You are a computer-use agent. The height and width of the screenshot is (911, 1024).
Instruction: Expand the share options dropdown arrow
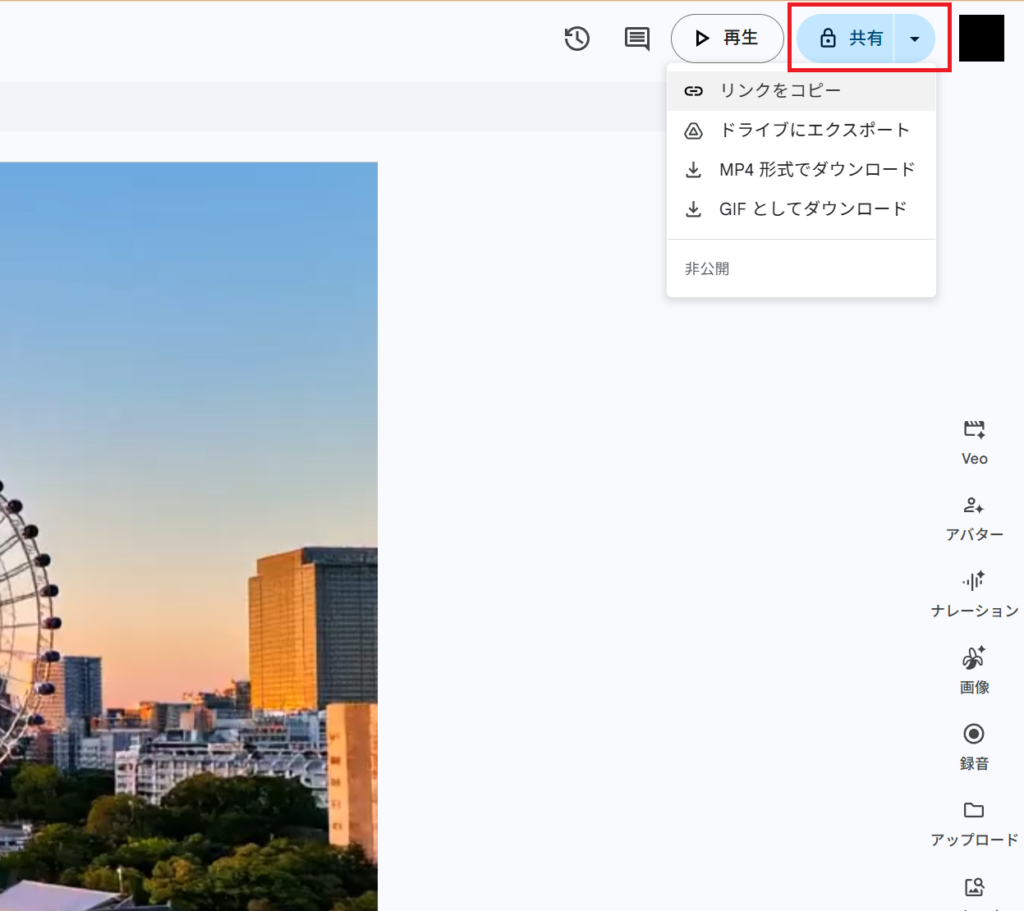[915, 38]
